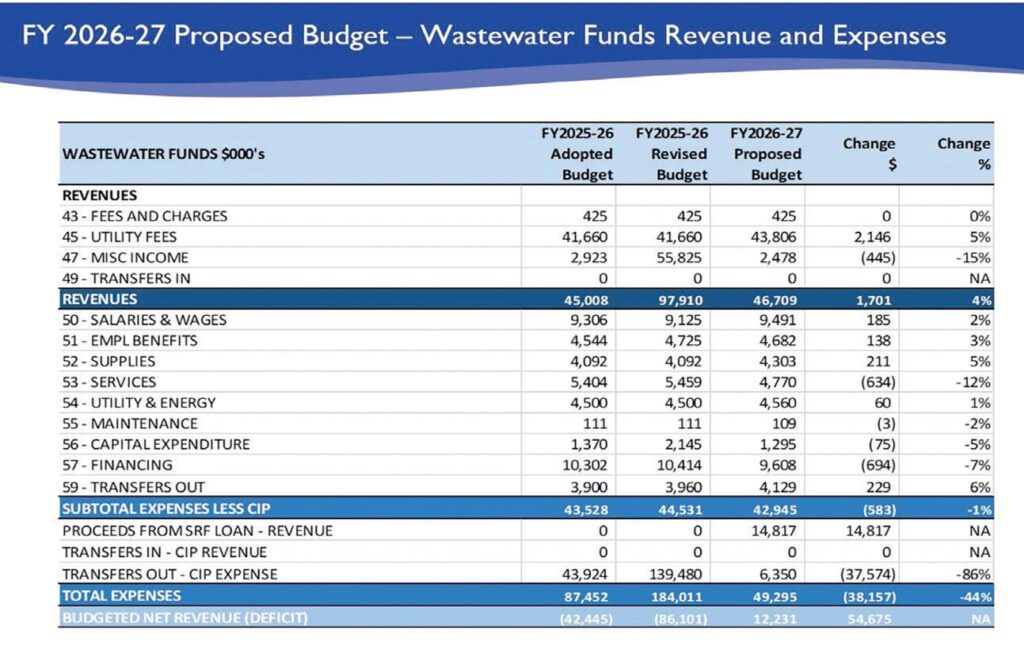Click the Salaries & Wages adopted value 9,306

coord(588,320)
